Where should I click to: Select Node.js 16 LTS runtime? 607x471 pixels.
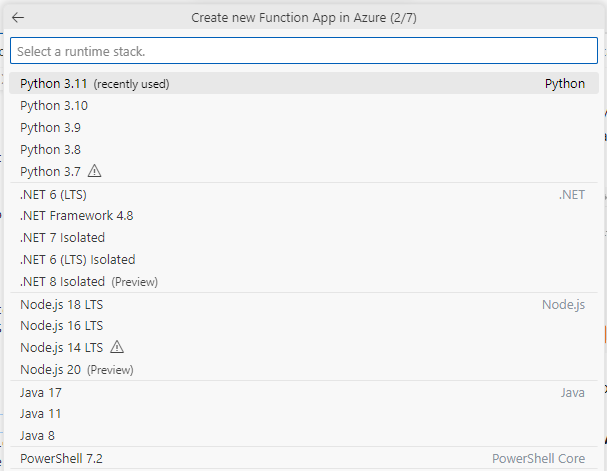pyautogui.click(x=304, y=325)
